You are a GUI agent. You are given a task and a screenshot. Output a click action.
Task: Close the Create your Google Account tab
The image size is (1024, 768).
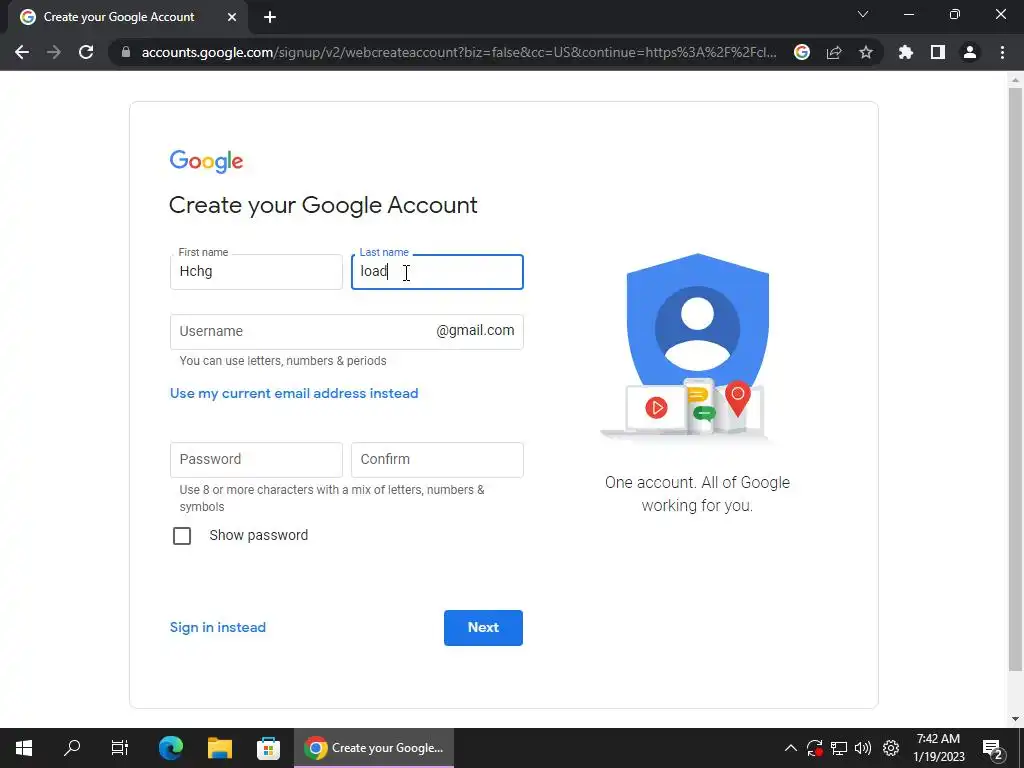[x=232, y=17]
